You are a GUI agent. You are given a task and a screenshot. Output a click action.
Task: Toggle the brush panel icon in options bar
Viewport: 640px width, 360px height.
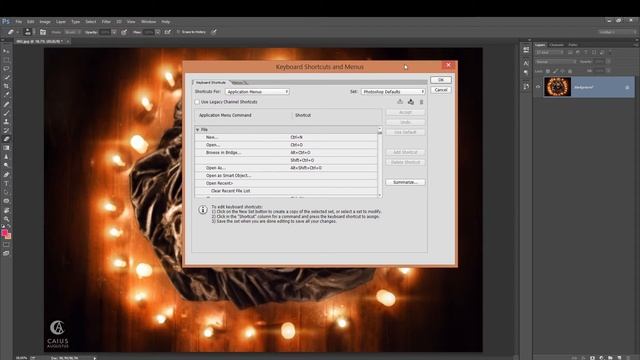click(x=43, y=32)
